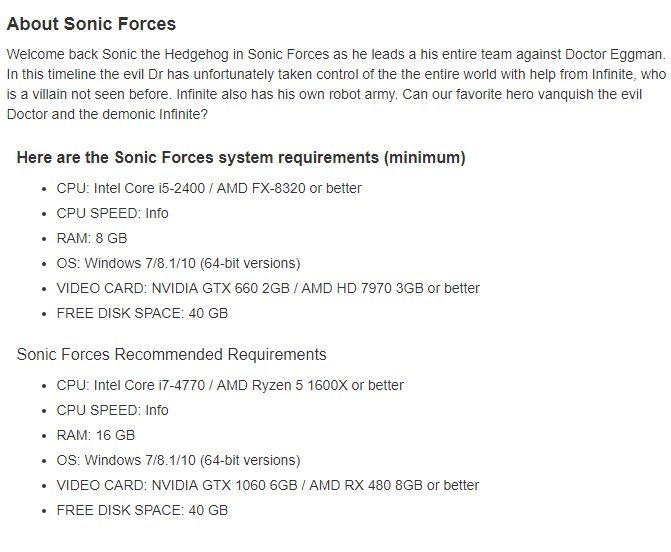Click the OS entry under recommended requirements

click(x=178, y=461)
